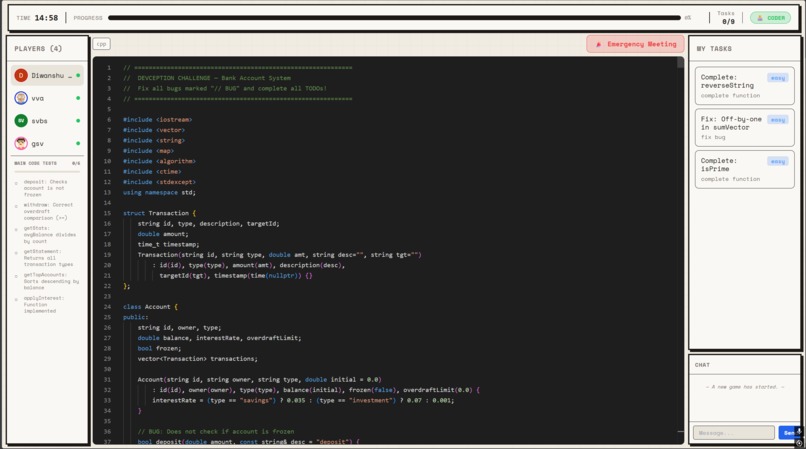This screenshot has height=449, width=806.
Task: Click the MY TASKS panel header
Action: tap(714, 49)
